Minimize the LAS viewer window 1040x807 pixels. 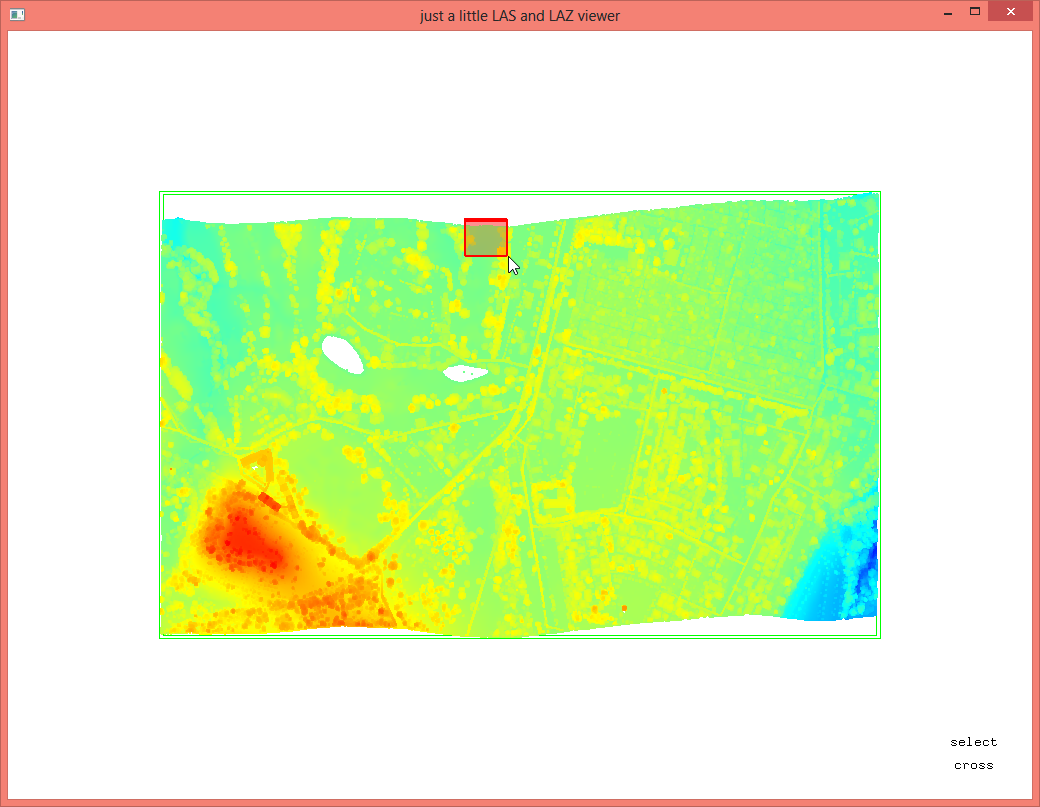(x=946, y=13)
